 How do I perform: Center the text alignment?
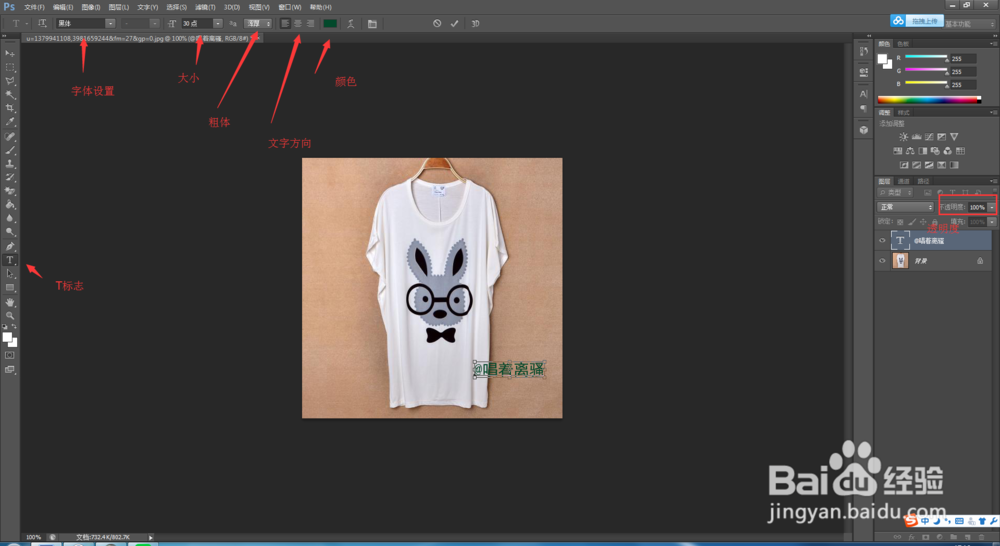297,23
